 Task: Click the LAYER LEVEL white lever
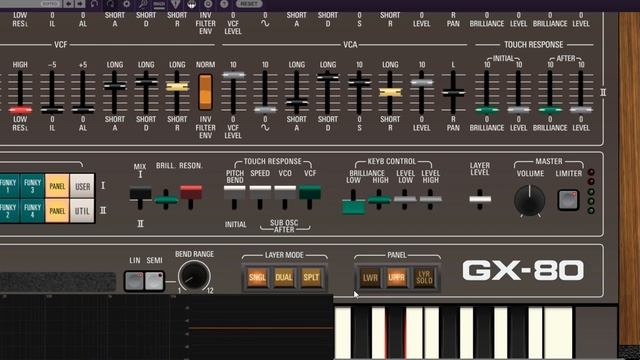(x=480, y=199)
